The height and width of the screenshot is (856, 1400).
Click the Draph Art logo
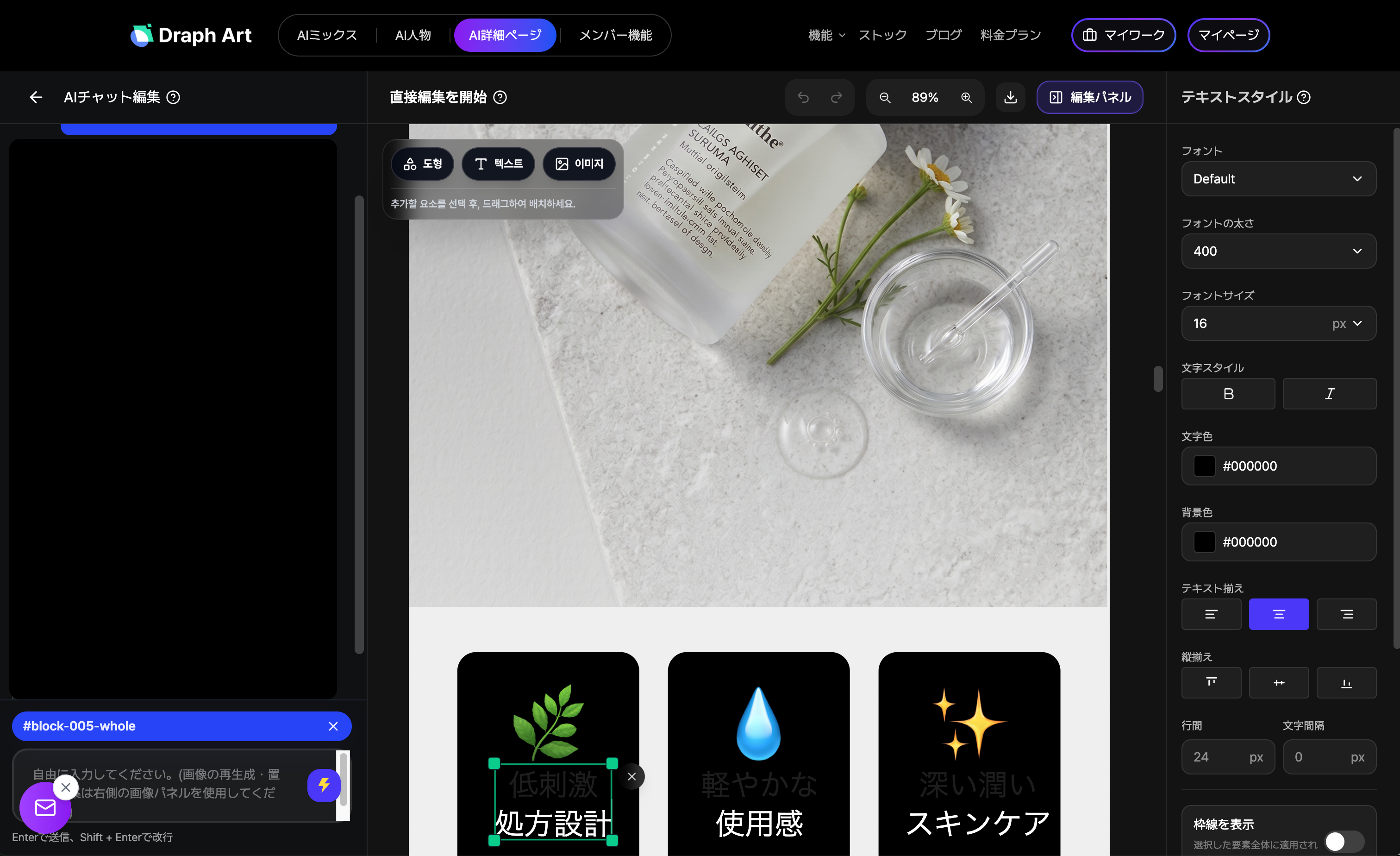tap(191, 35)
